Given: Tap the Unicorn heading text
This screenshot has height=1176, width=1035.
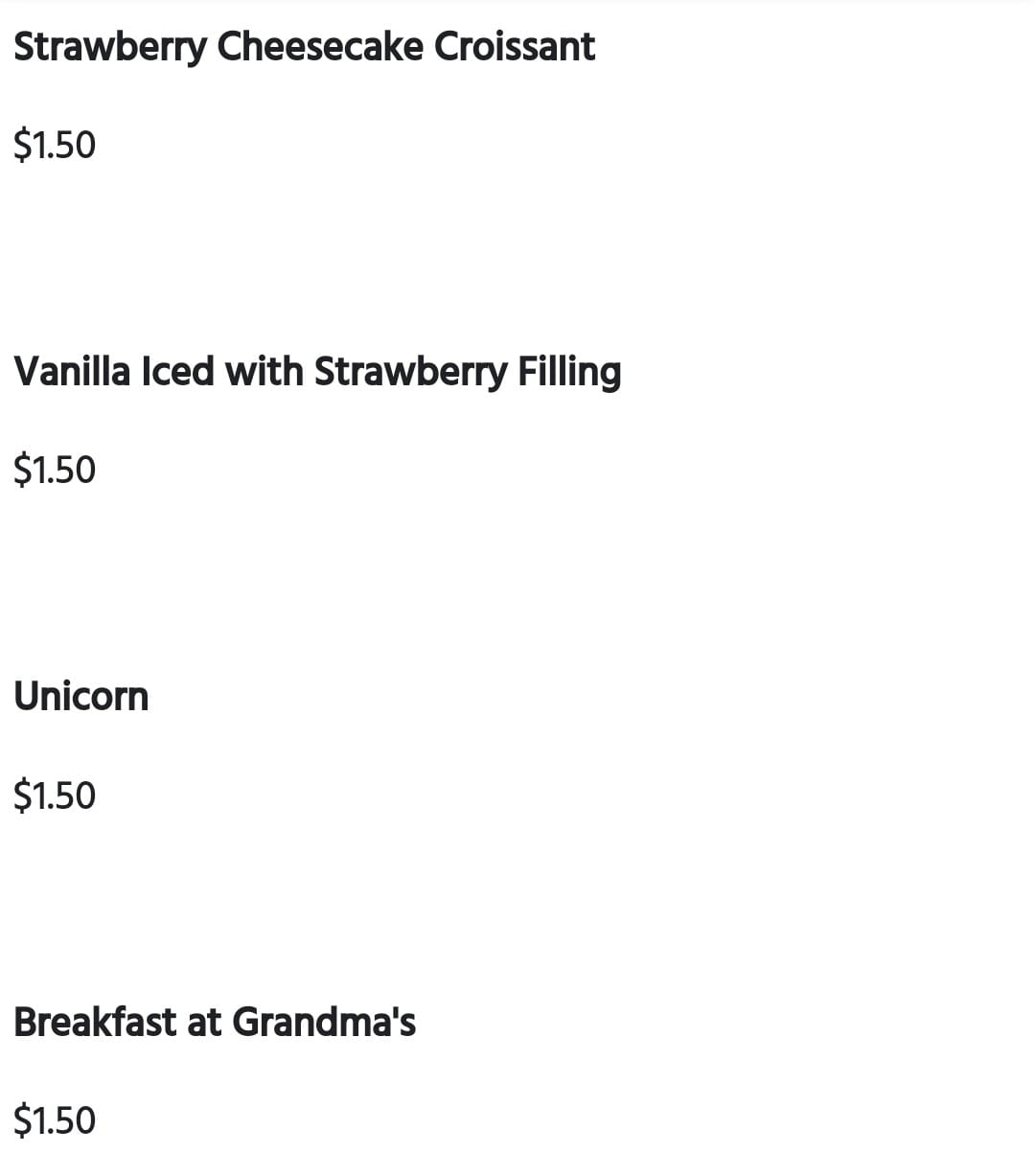Looking at the screenshot, I should coord(81,697).
